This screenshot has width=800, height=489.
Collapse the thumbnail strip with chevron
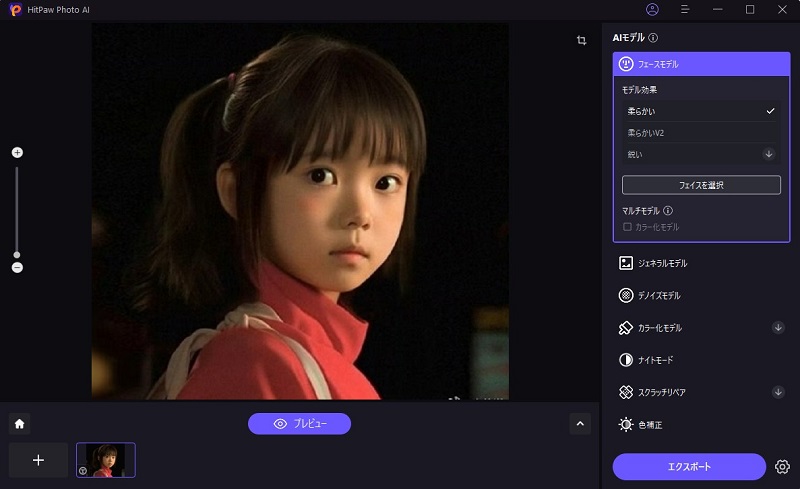pos(580,424)
